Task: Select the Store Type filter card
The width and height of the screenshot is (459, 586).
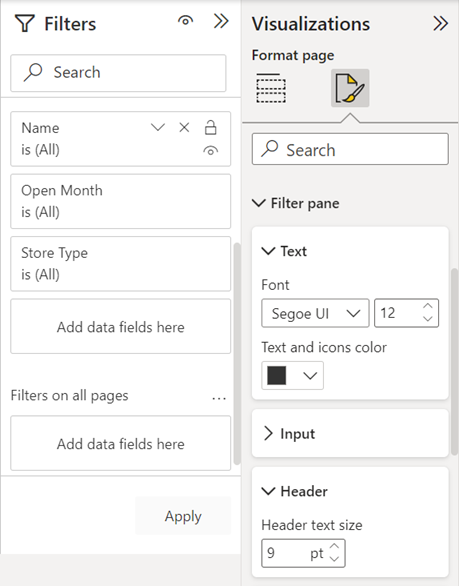Action: click(120, 263)
